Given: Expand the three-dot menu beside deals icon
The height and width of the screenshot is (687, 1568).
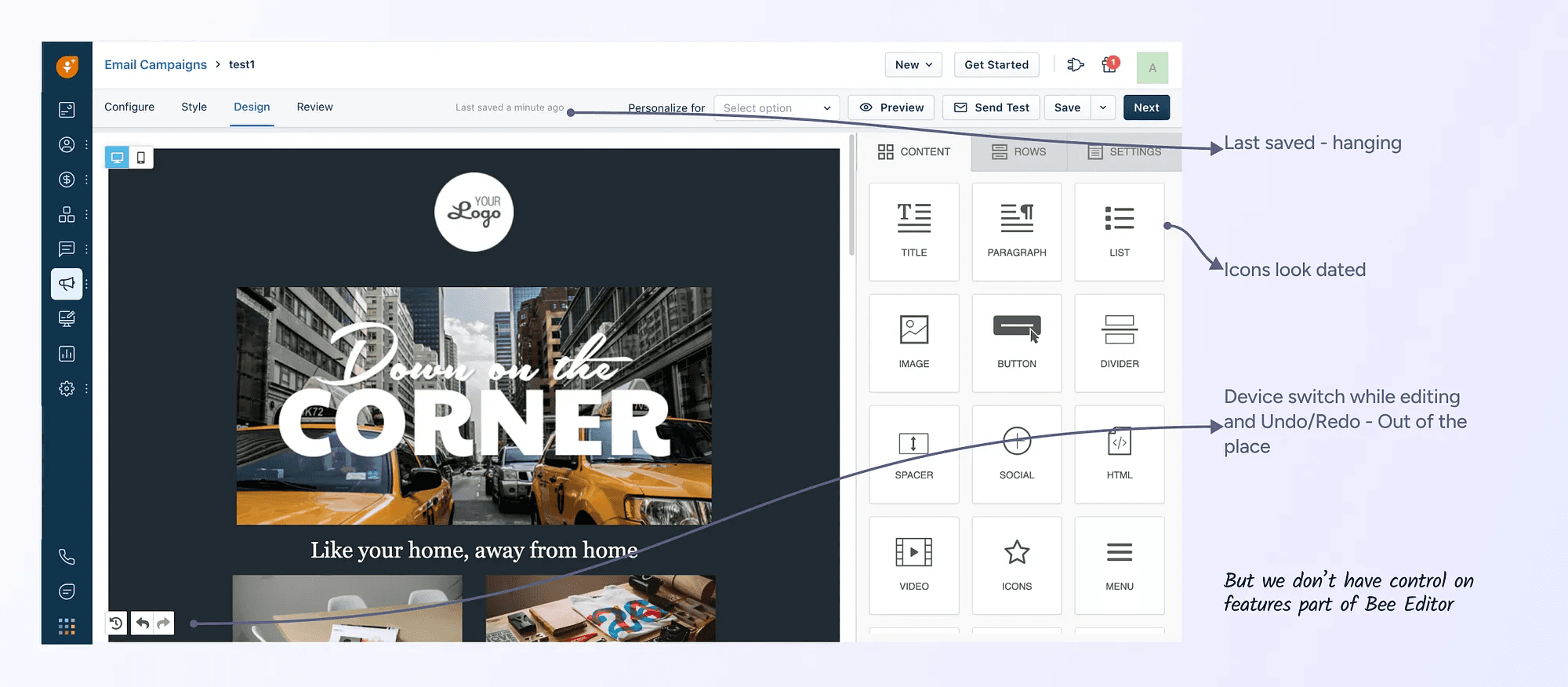Looking at the screenshot, I should point(86,180).
